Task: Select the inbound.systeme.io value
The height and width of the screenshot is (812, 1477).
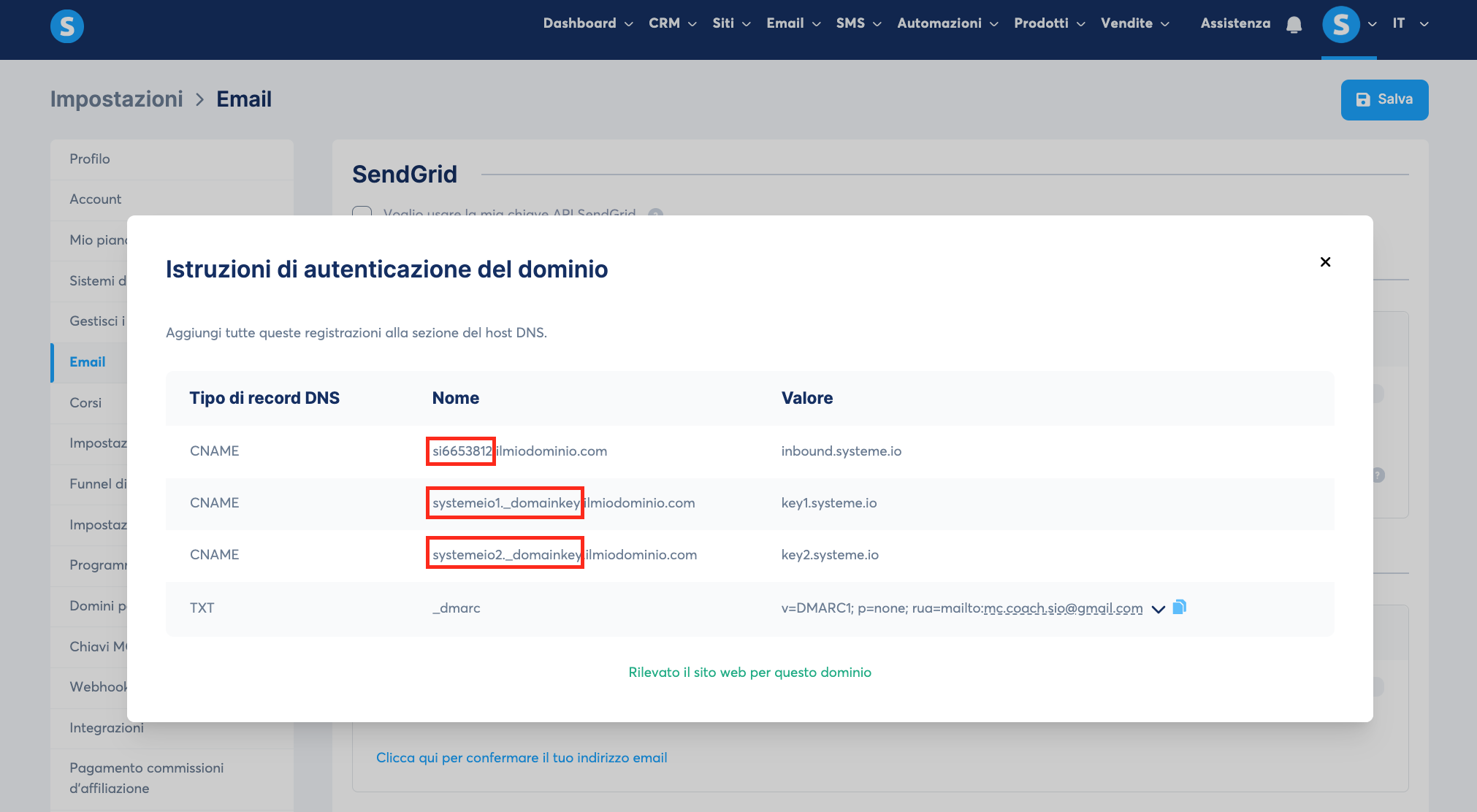Action: (841, 451)
